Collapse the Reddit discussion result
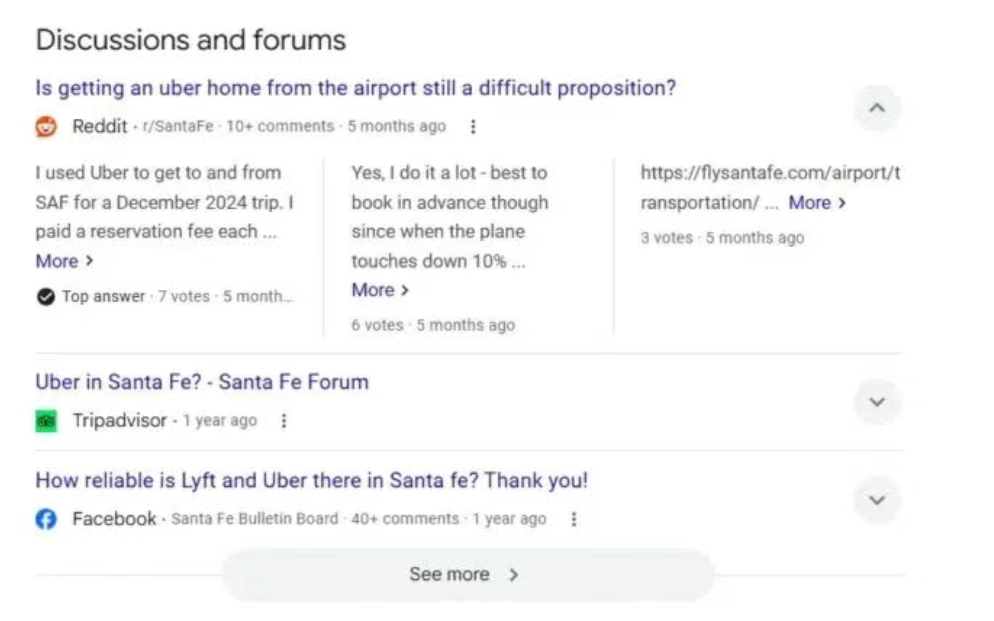The height and width of the screenshot is (621, 994). pyautogui.click(x=877, y=108)
